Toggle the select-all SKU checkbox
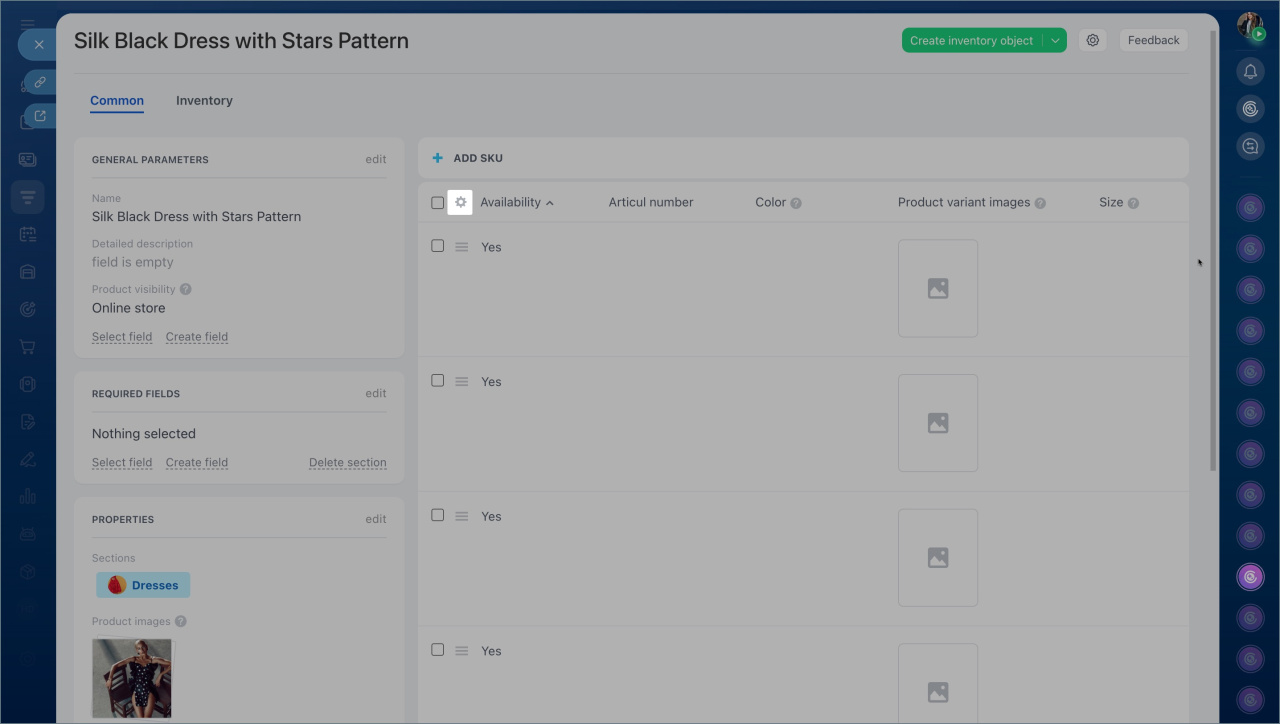 (x=437, y=203)
